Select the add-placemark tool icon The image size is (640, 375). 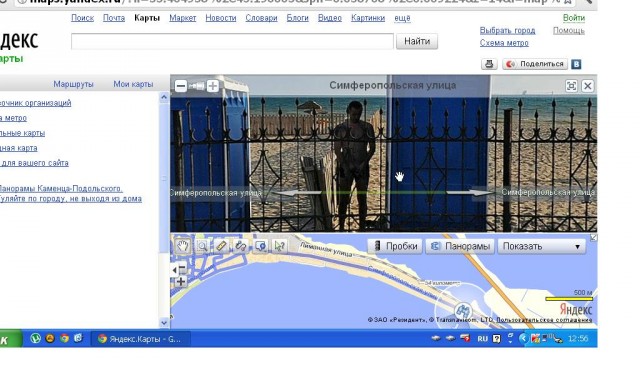click(260, 246)
